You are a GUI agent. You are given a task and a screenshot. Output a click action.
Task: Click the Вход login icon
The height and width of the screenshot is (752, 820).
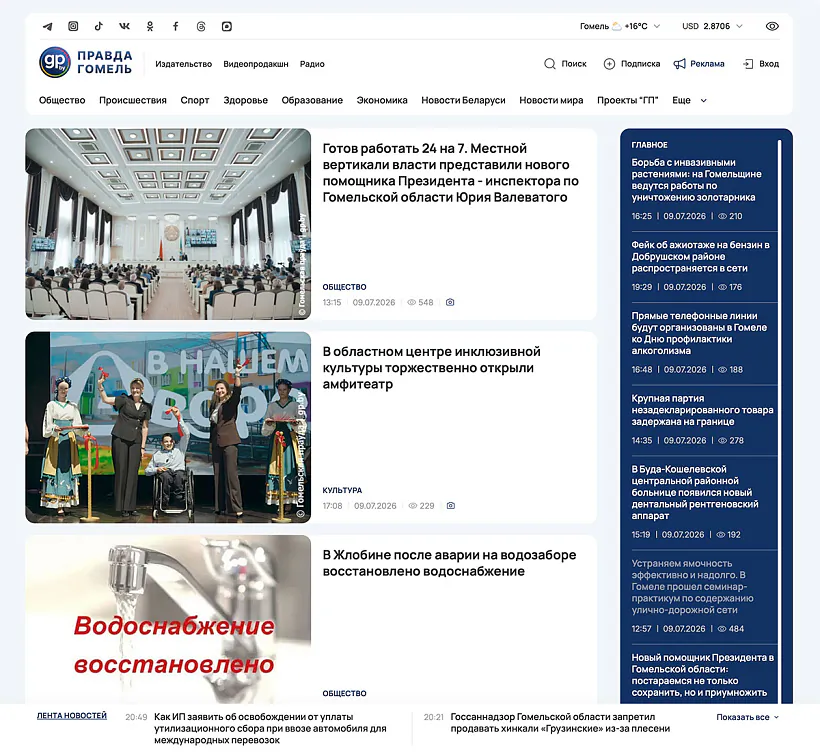(748, 64)
